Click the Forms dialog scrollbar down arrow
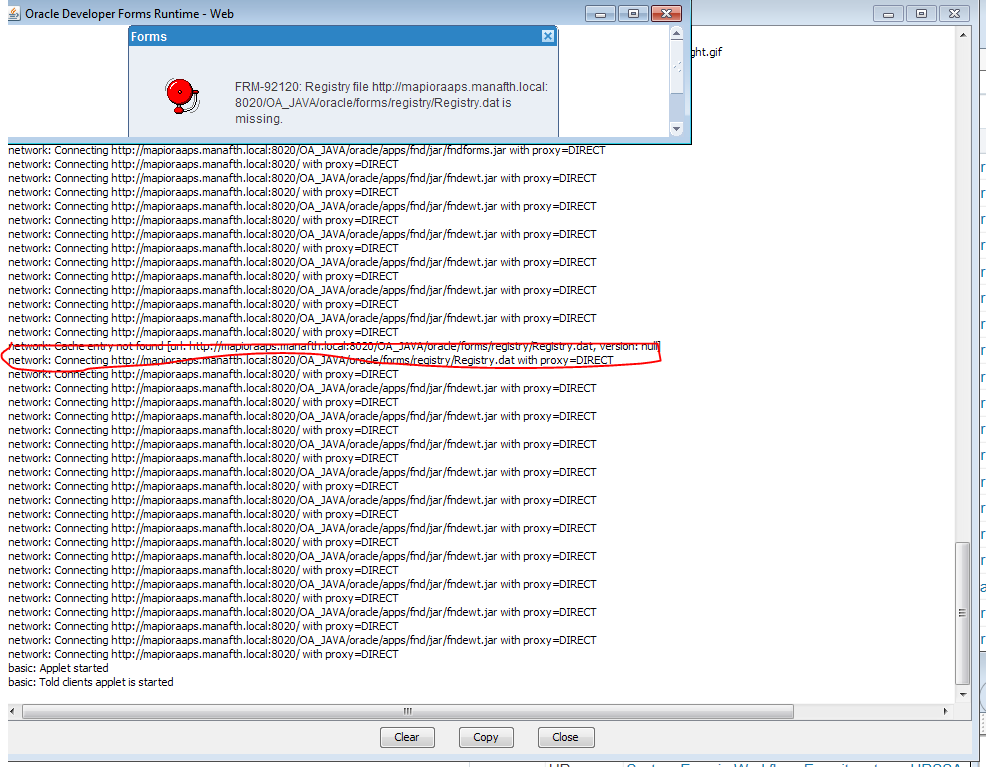 point(677,129)
